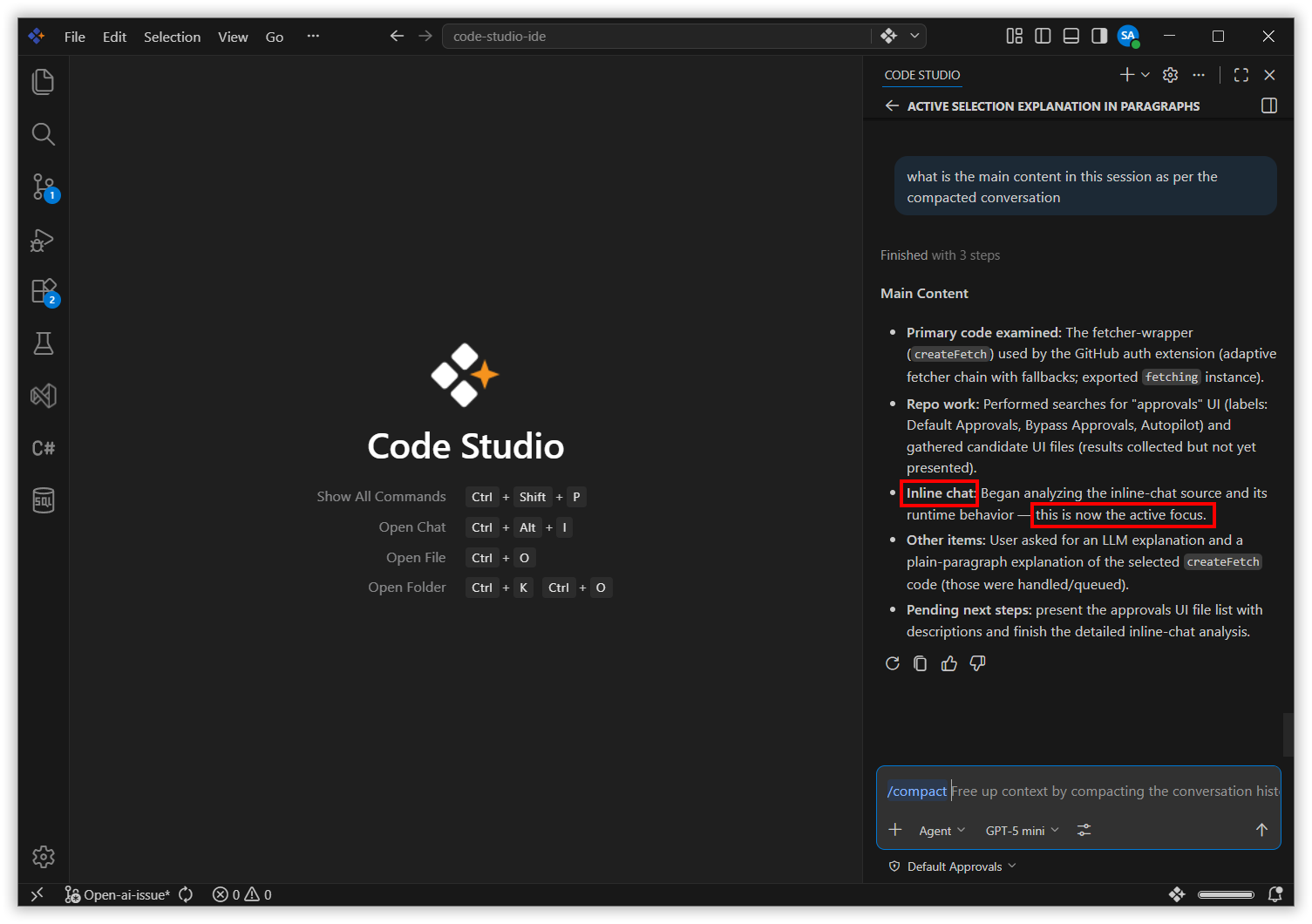Maximize the chat panel size
Image resolution: width=1312 pixels, height=924 pixels.
(1241, 75)
